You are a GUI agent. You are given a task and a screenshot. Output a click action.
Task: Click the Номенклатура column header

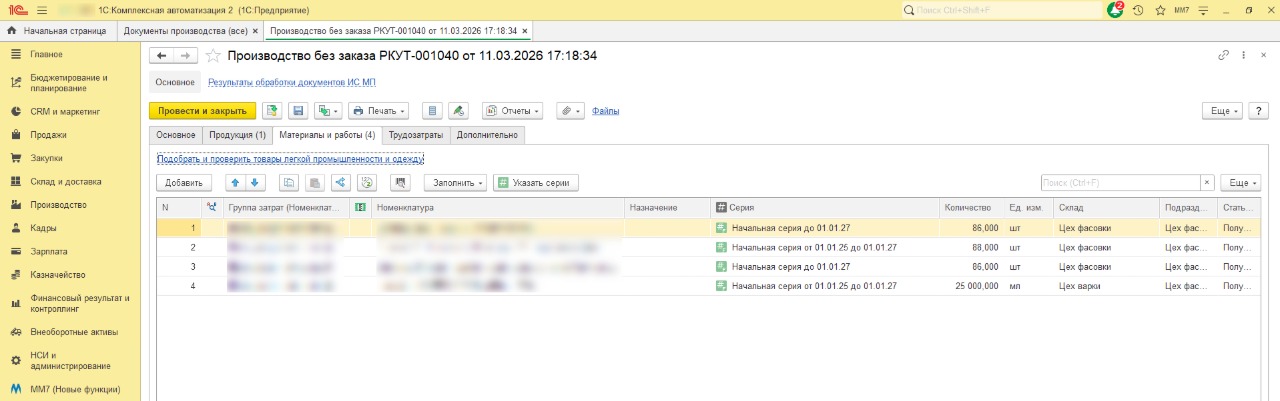[497, 207]
